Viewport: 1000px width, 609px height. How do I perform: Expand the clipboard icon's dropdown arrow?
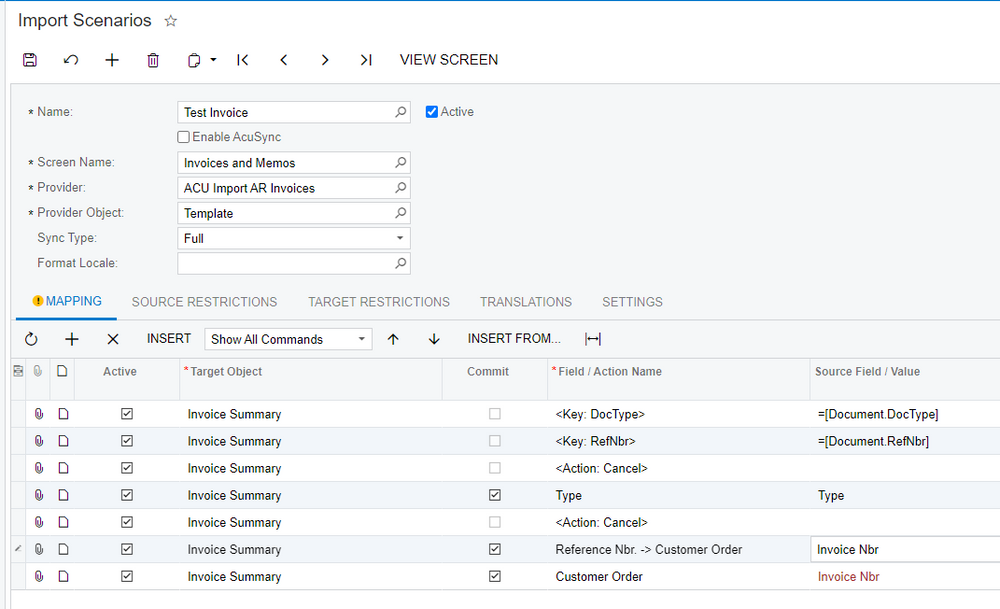(214, 60)
